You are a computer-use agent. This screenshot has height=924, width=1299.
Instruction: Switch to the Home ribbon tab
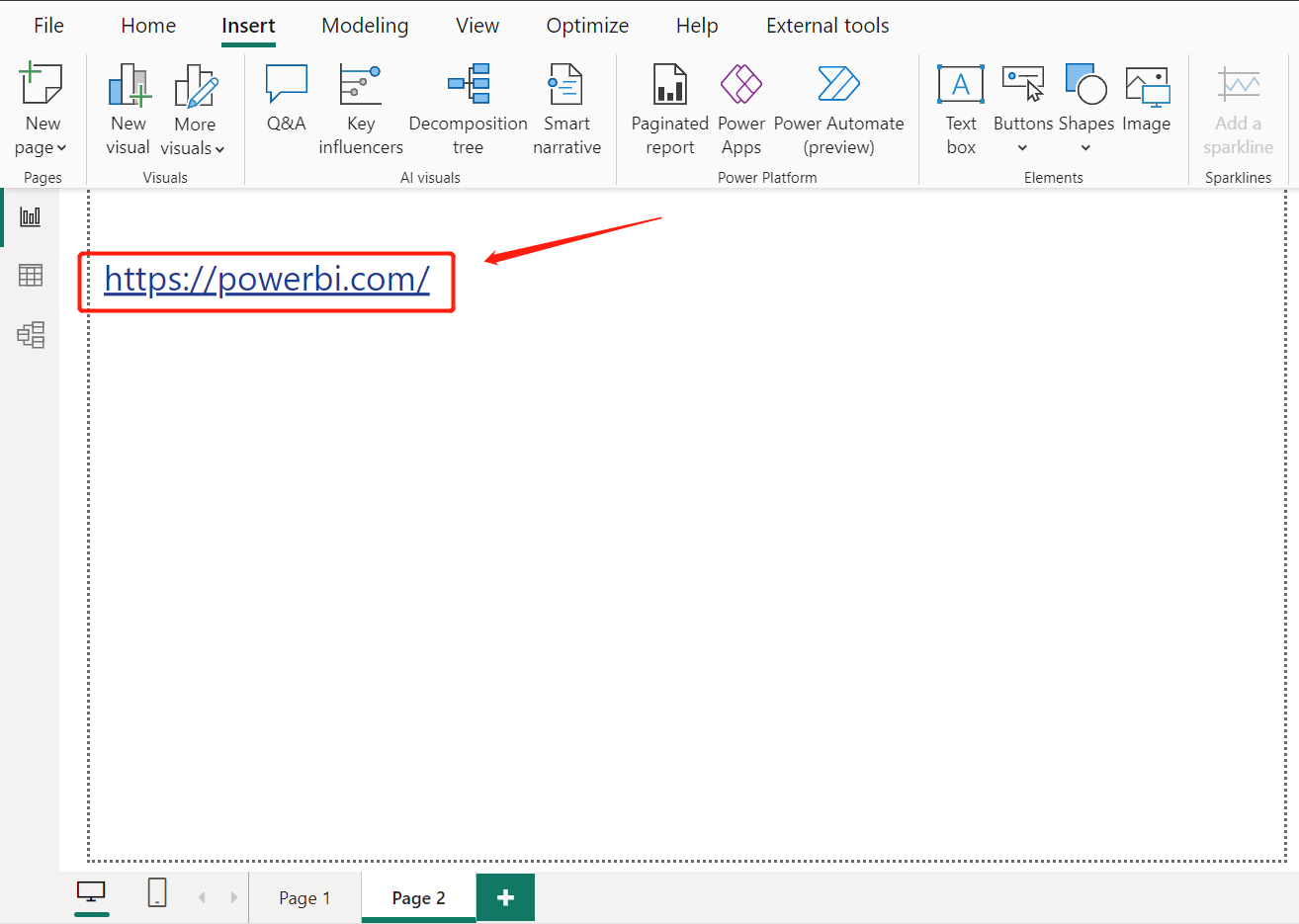148,26
